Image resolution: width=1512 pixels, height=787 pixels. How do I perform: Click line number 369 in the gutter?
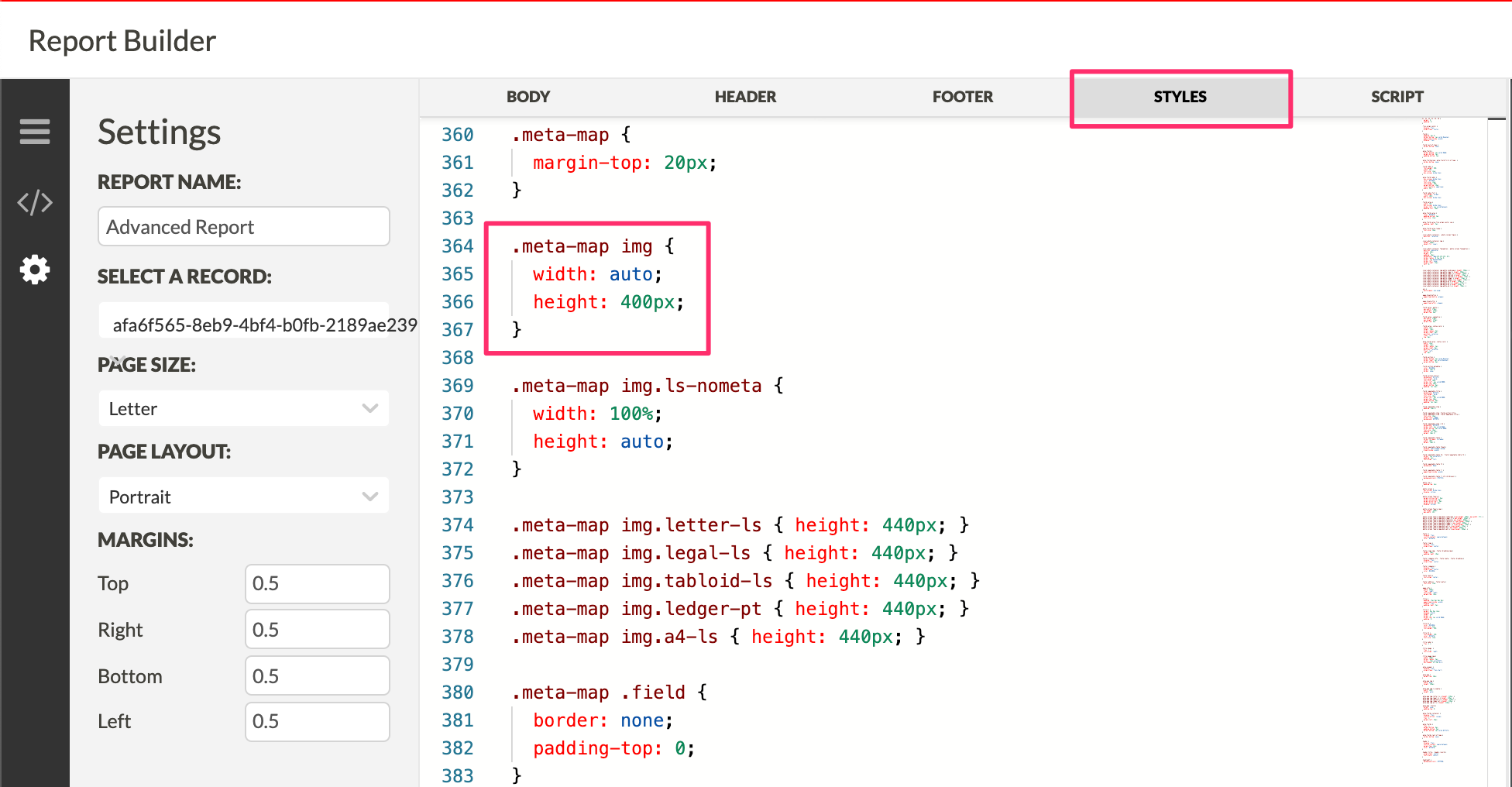tap(457, 386)
